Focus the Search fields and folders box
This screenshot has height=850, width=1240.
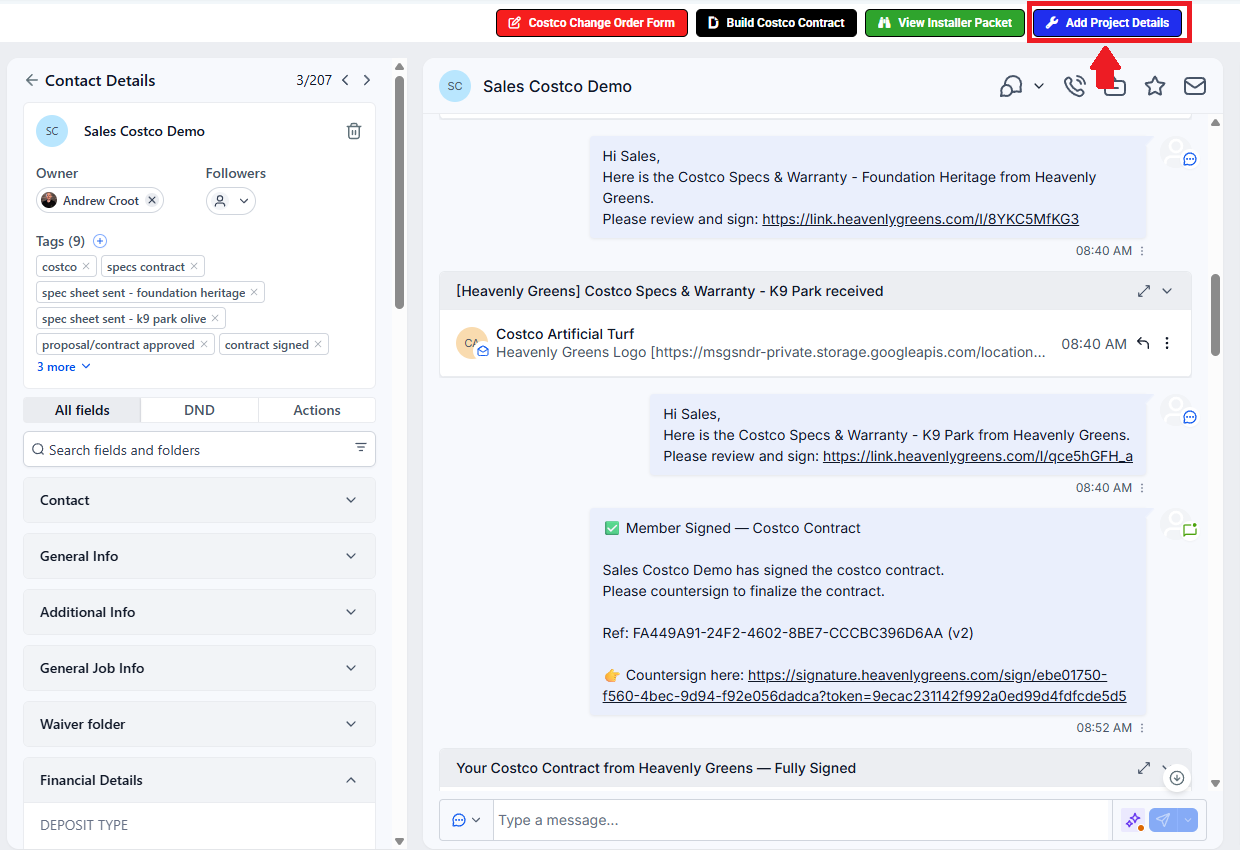pyautogui.click(x=199, y=450)
